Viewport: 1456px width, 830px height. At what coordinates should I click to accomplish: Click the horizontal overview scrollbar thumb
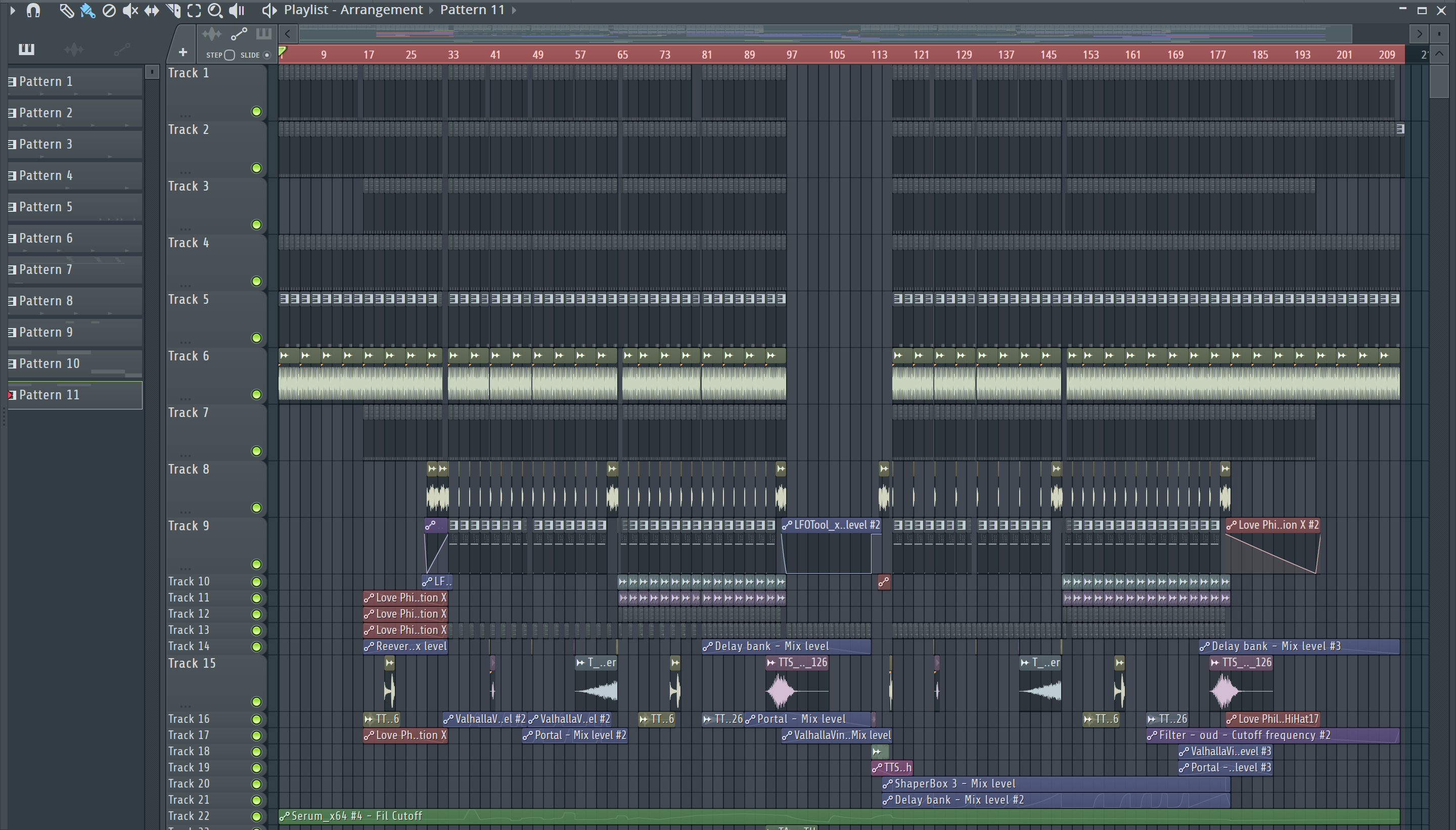point(826,34)
